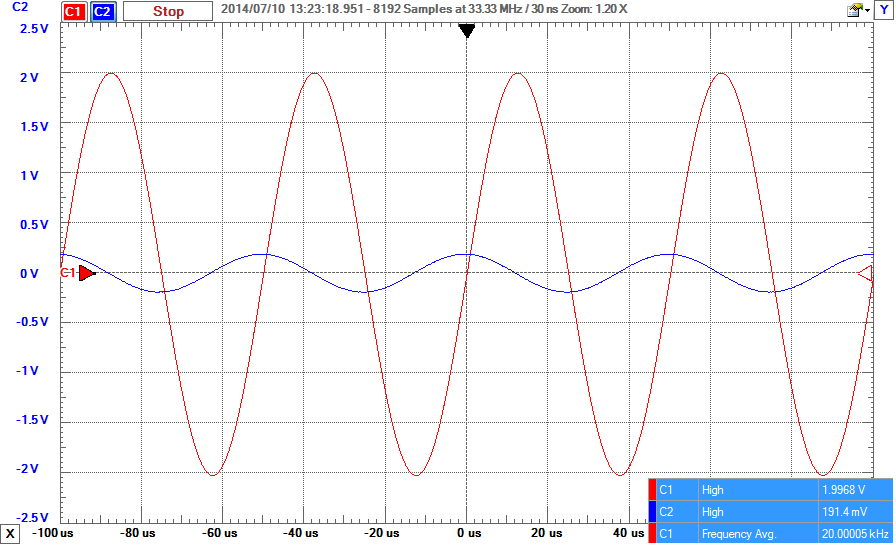
Task: Select the red C1 channel button
Action: tap(73, 11)
